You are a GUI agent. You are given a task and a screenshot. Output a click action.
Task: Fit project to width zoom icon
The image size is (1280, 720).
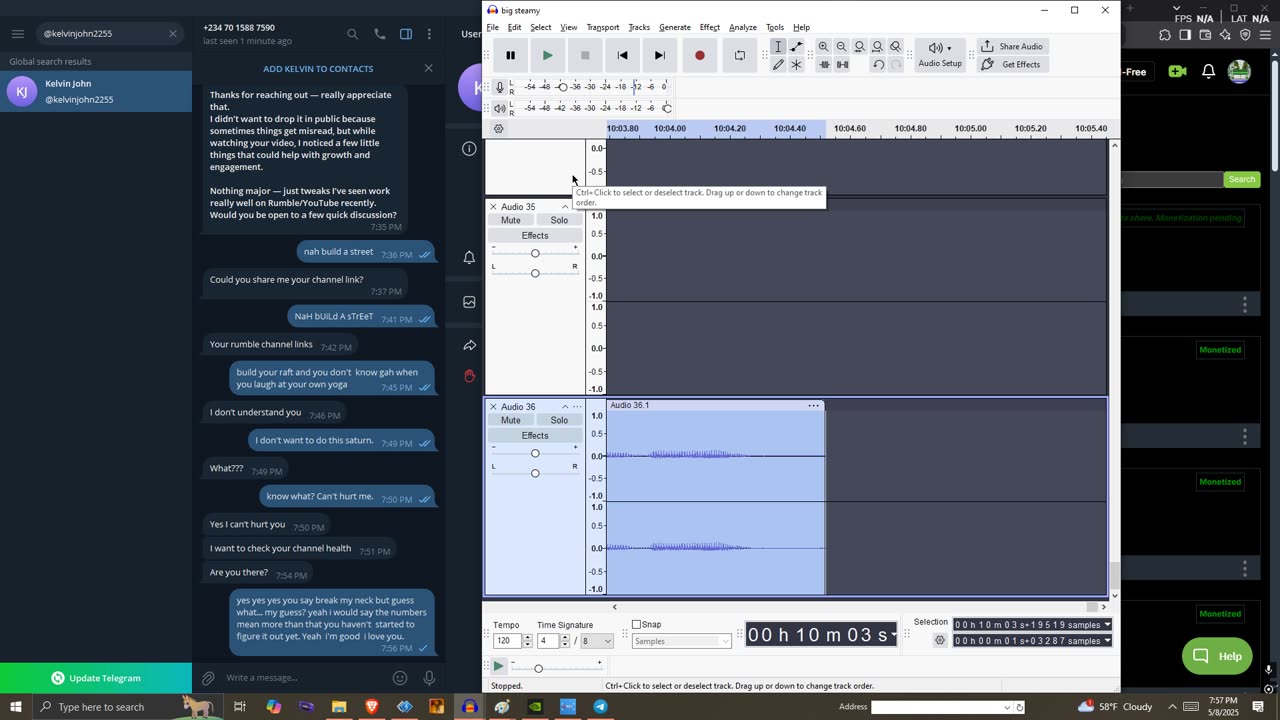point(877,47)
